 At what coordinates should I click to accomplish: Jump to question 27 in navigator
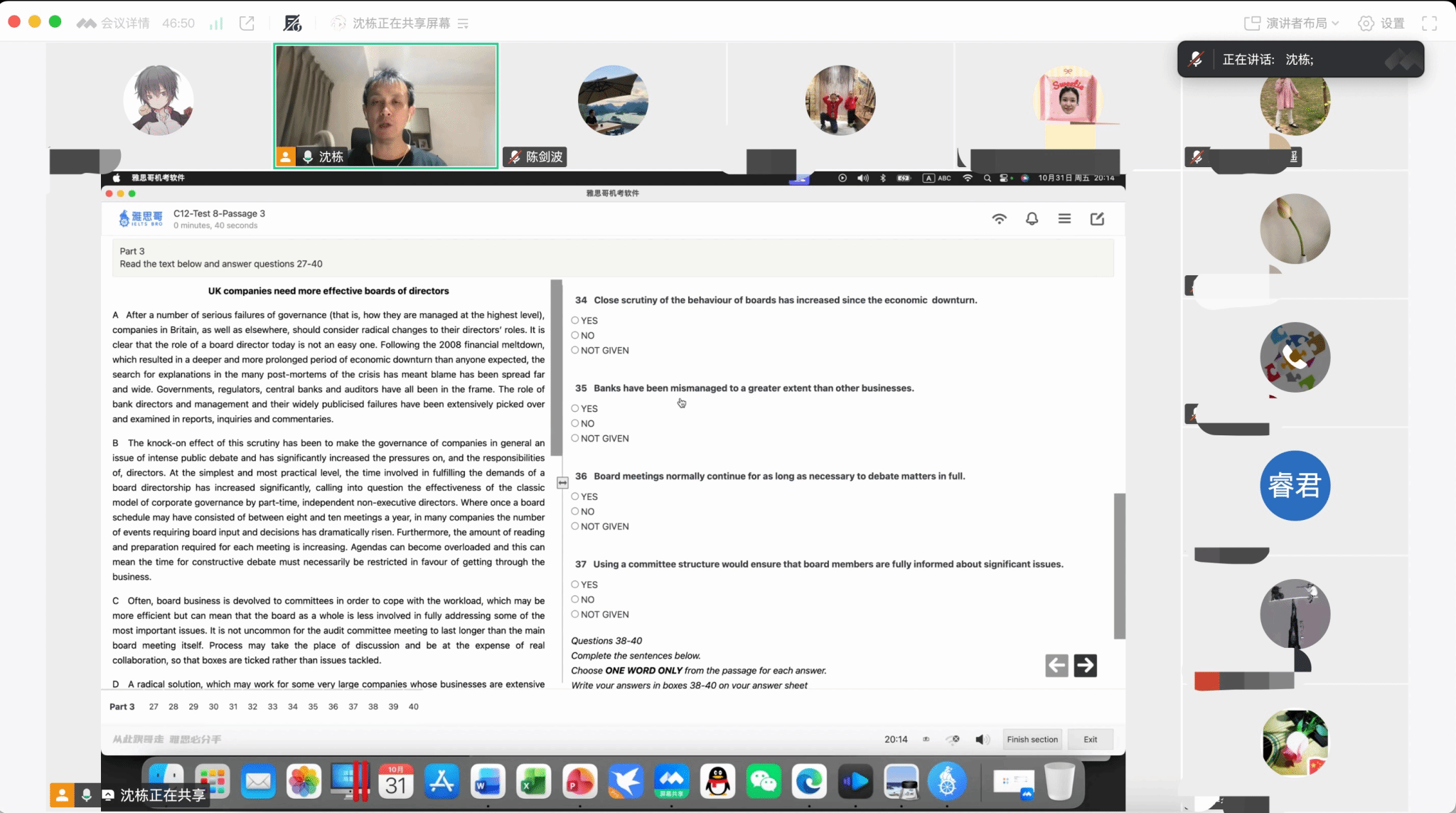pos(154,706)
